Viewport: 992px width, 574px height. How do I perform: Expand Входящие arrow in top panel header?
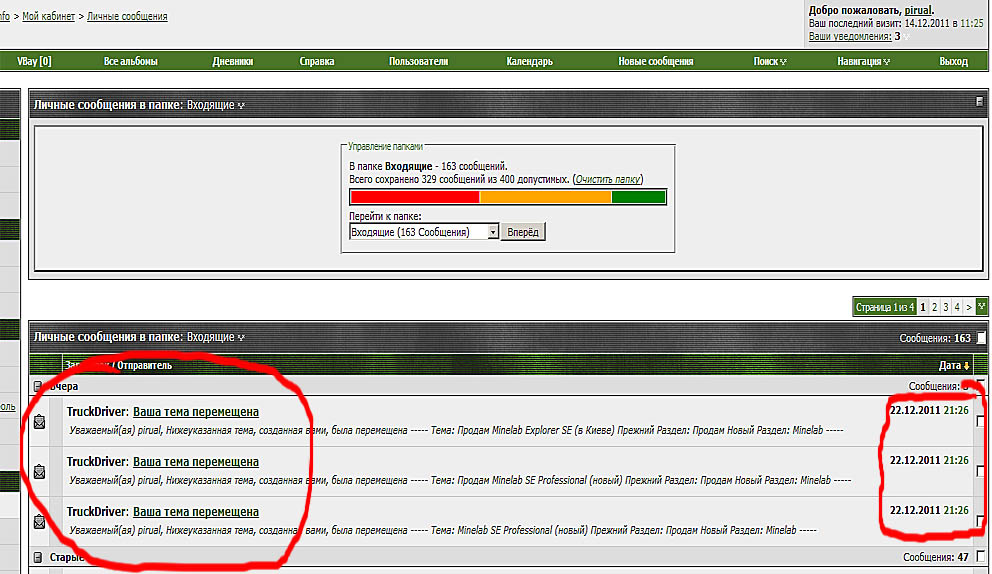tap(241, 106)
